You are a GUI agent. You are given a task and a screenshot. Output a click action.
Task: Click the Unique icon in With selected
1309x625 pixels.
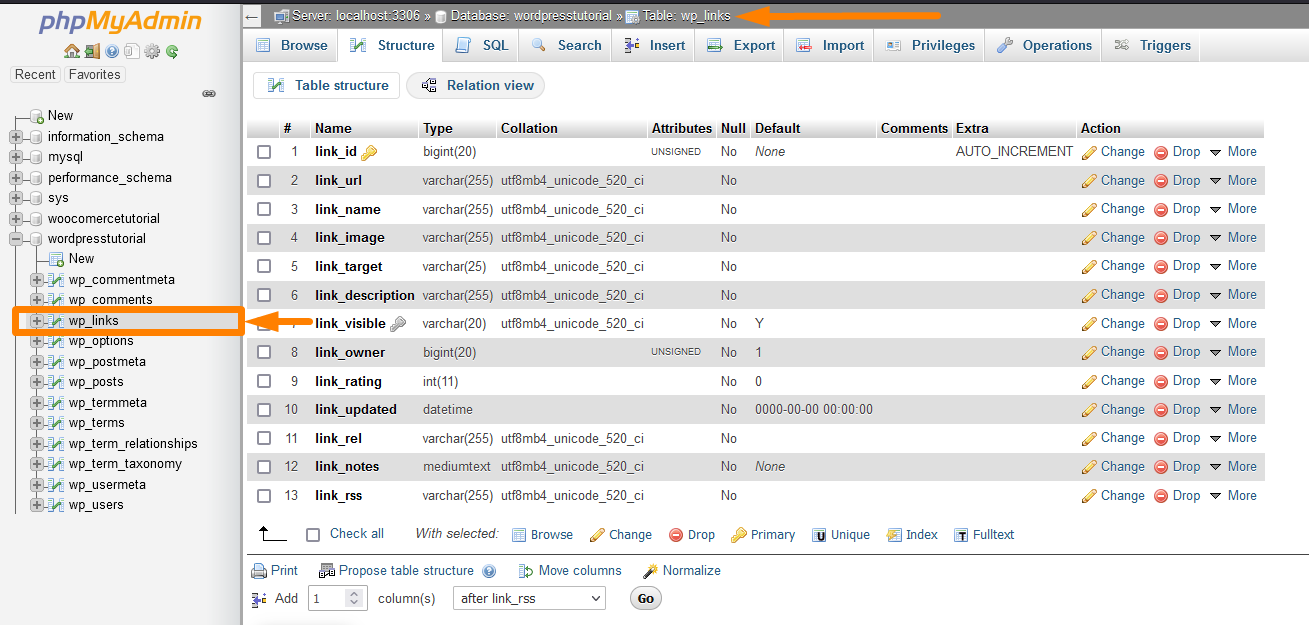[x=819, y=535]
